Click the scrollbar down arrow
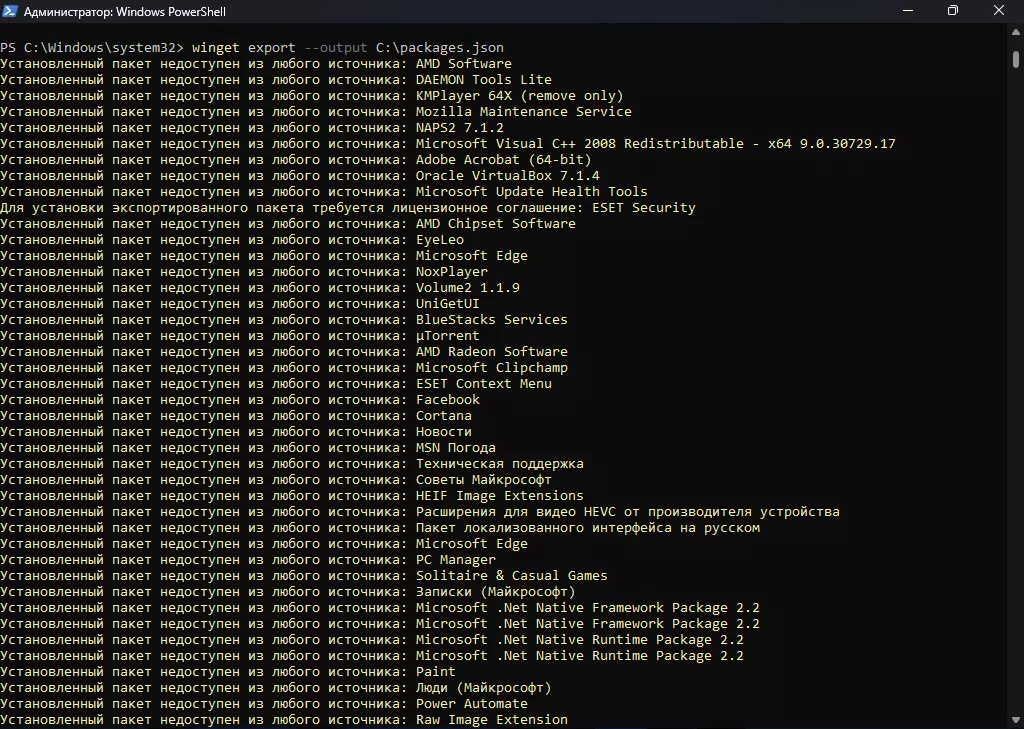Viewport: 1024px width, 729px height. (1016, 720)
